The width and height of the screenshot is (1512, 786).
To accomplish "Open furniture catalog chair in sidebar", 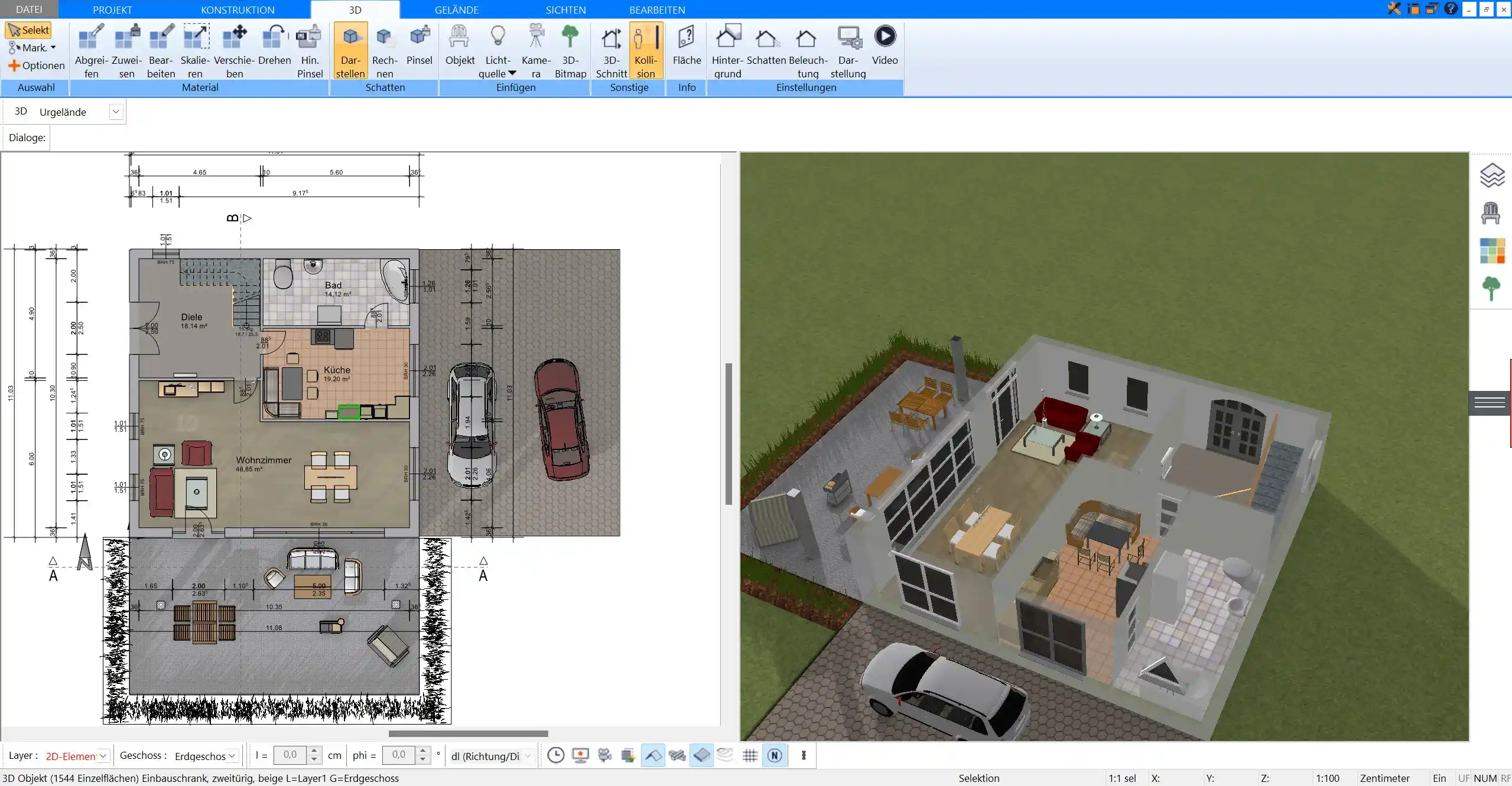I will [x=1491, y=213].
